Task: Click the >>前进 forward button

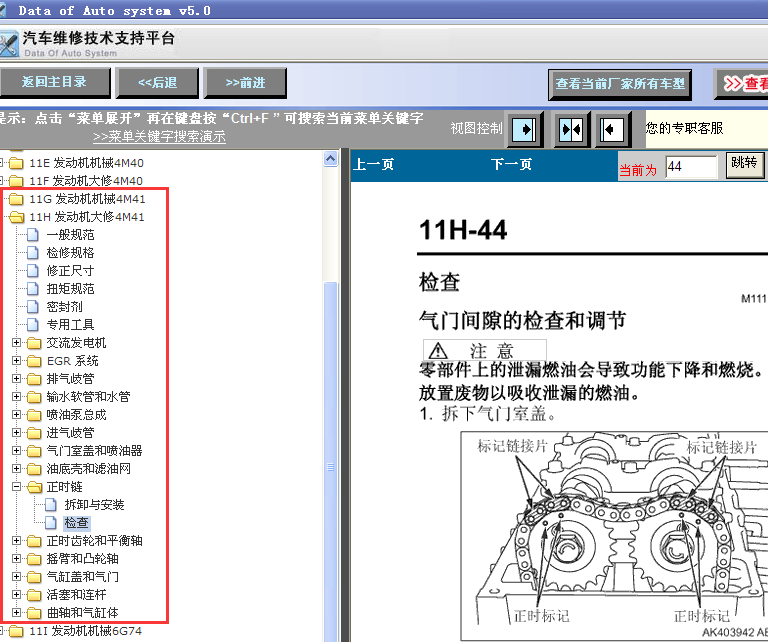Action: point(245,83)
